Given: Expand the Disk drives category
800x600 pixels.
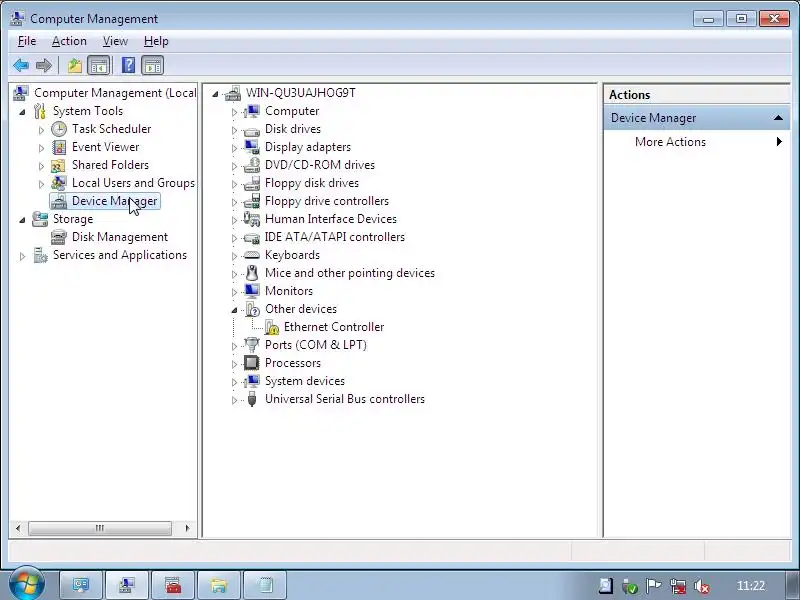Looking at the screenshot, I should click(x=234, y=130).
